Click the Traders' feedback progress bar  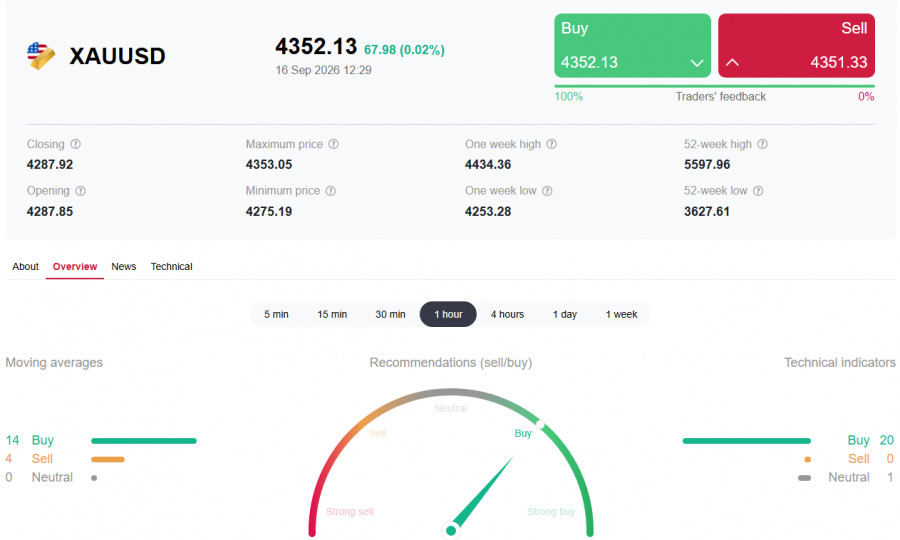(x=715, y=86)
